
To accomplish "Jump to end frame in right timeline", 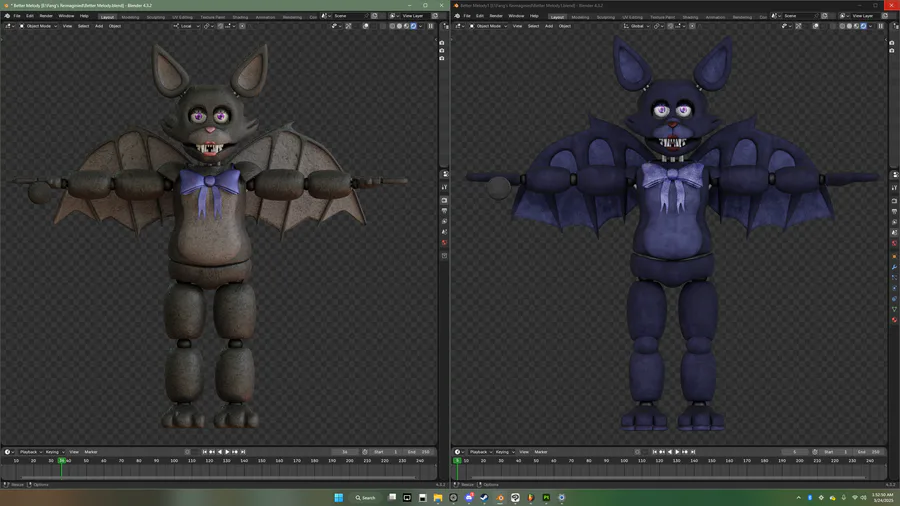I will pos(693,452).
